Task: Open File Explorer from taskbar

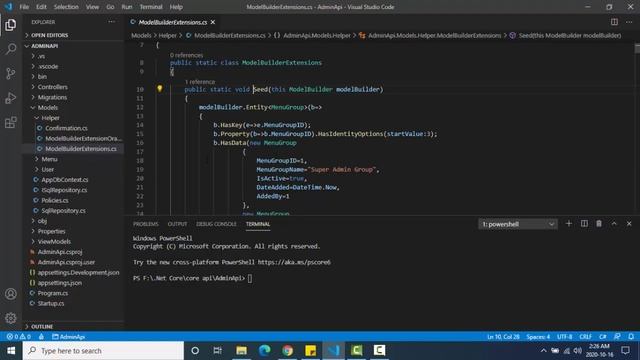Action: [242, 350]
